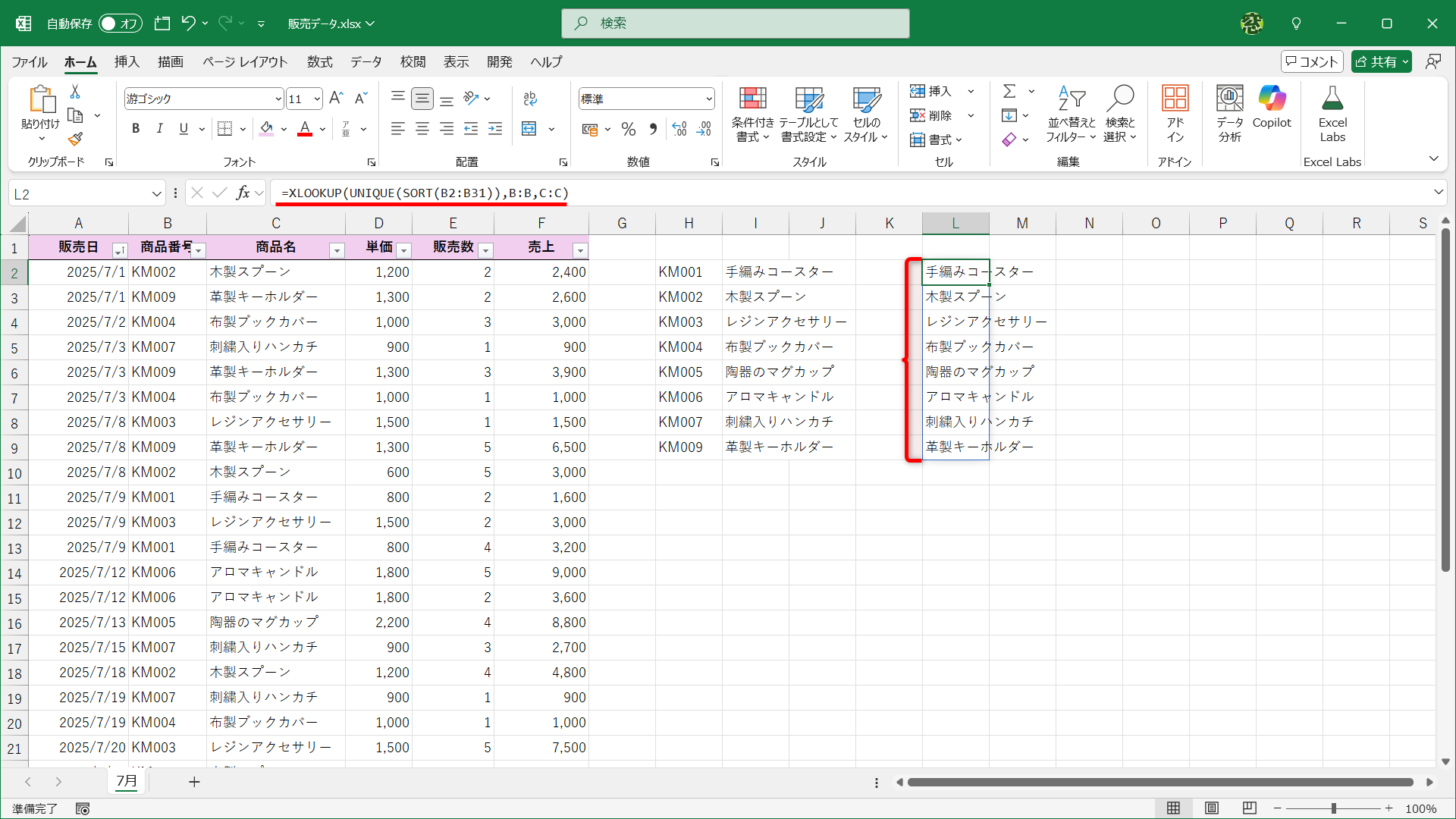Expand the fill color dropdown arrow

click(x=283, y=129)
